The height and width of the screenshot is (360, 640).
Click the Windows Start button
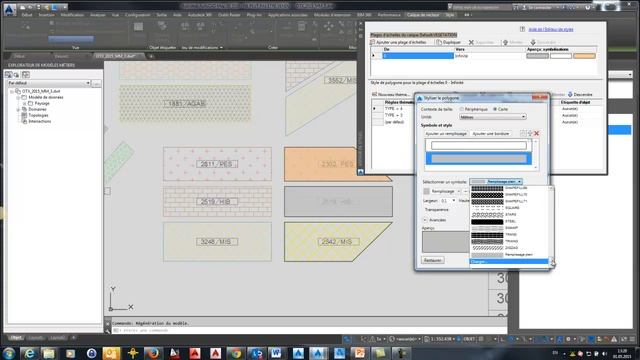point(9,353)
